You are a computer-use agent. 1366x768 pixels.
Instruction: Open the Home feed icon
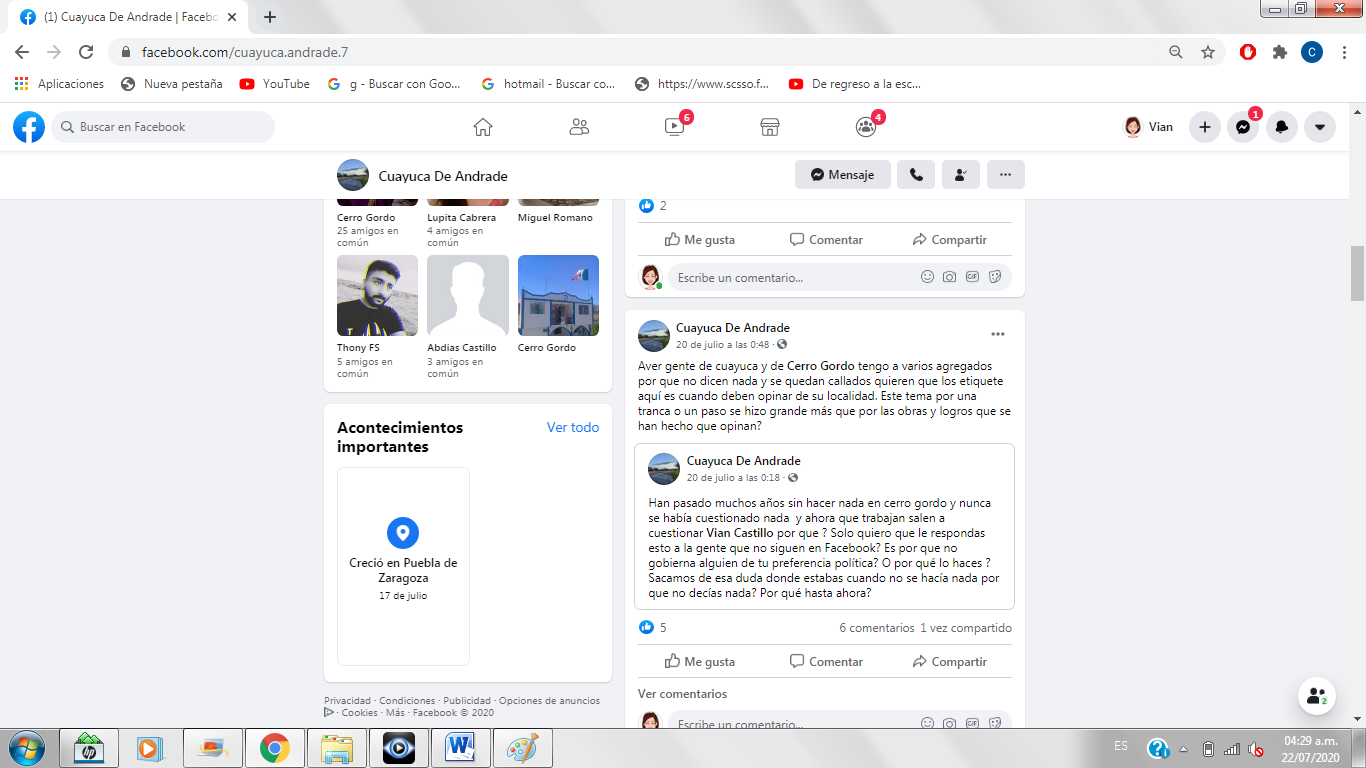(483, 127)
